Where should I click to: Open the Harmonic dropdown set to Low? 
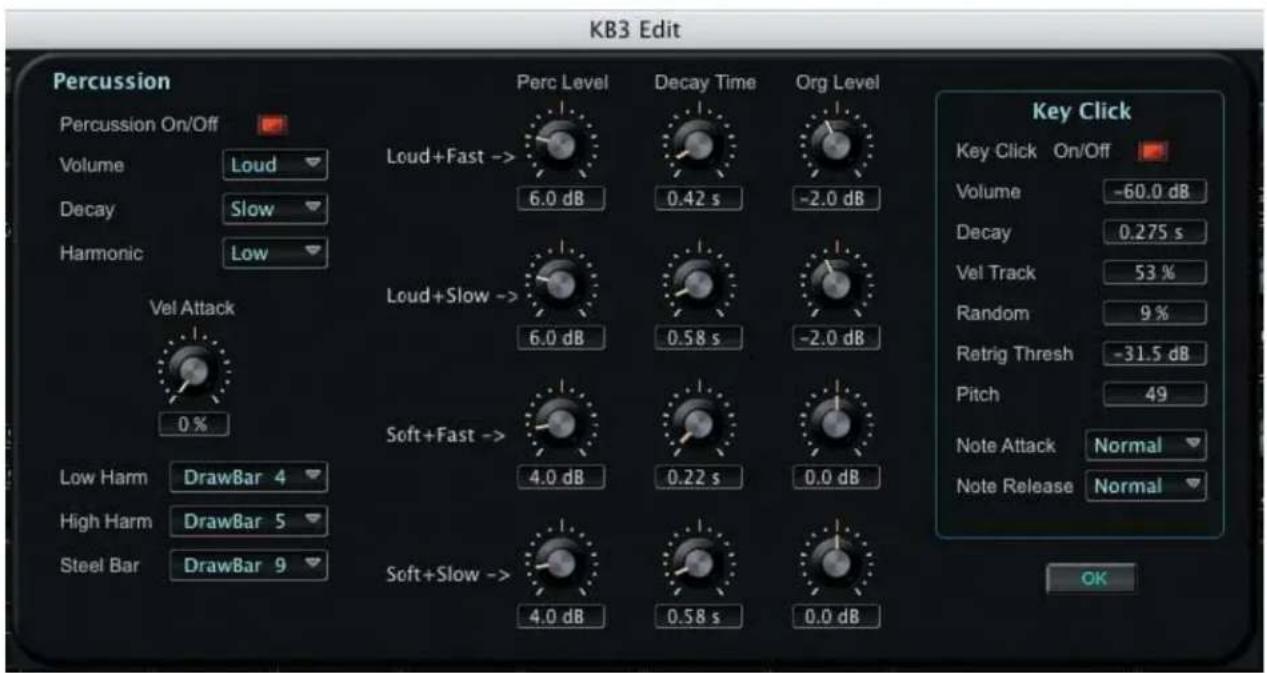click(x=275, y=253)
